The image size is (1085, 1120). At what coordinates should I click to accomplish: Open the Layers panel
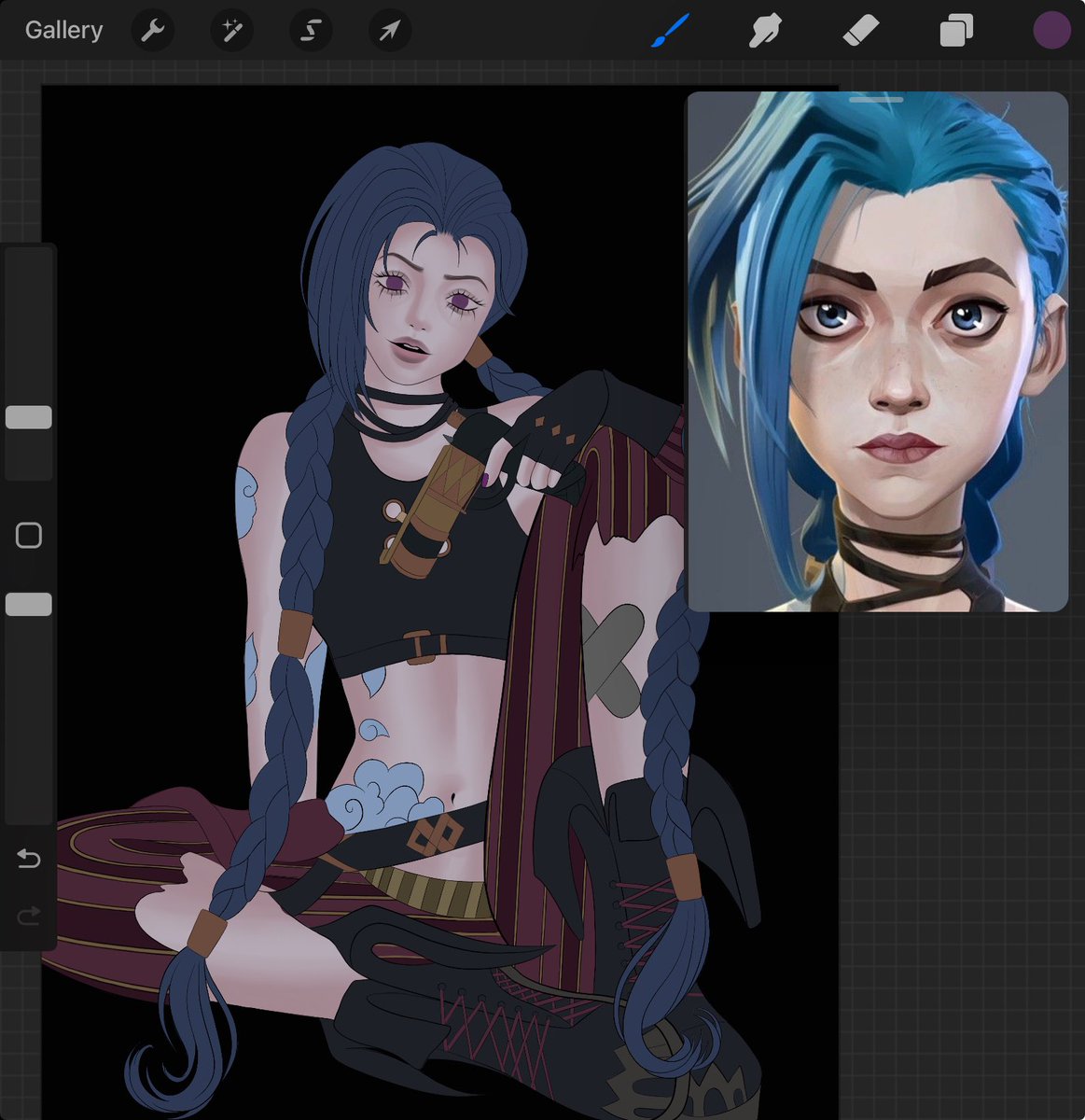(956, 31)
